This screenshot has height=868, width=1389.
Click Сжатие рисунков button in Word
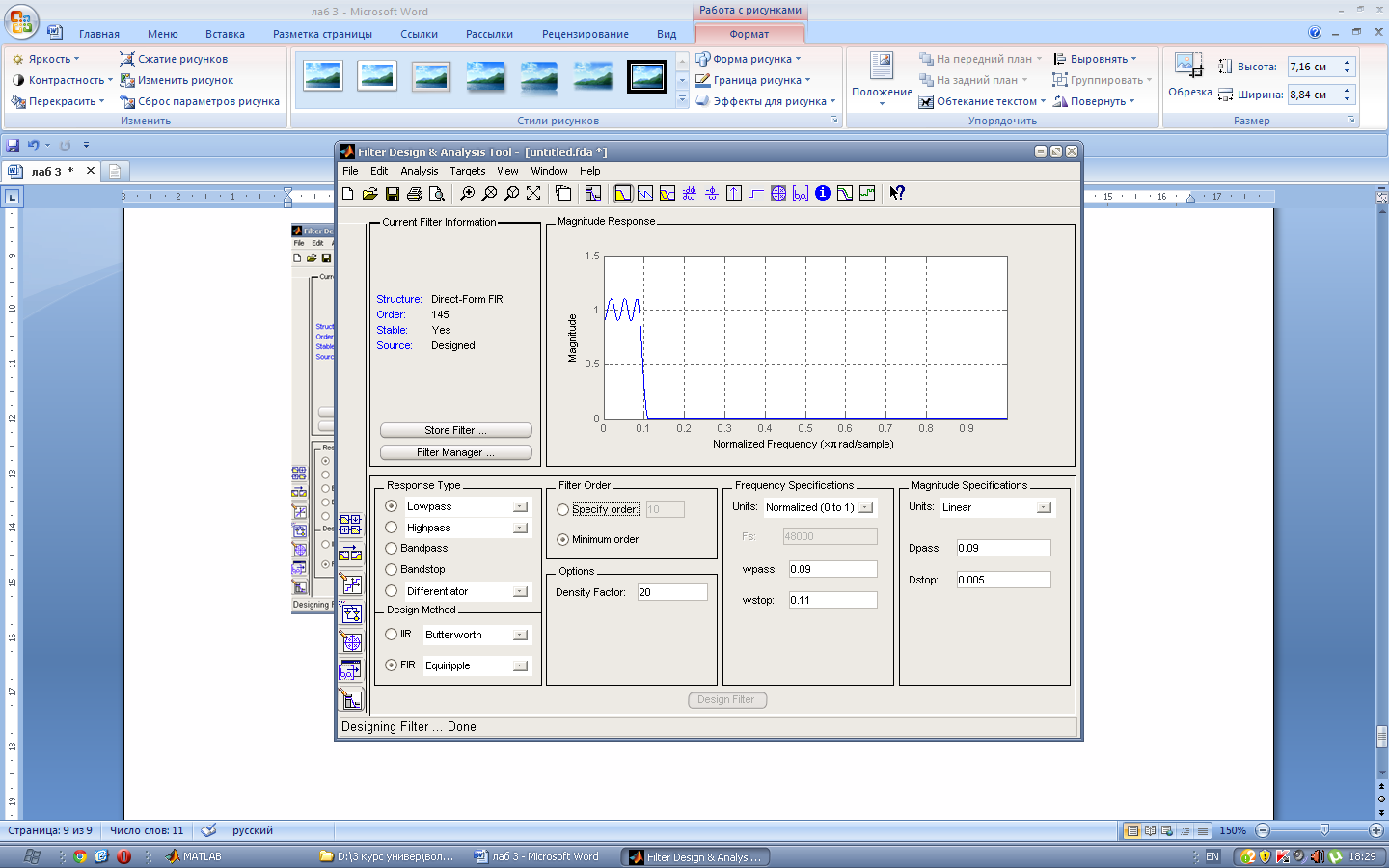coord(174,59)
